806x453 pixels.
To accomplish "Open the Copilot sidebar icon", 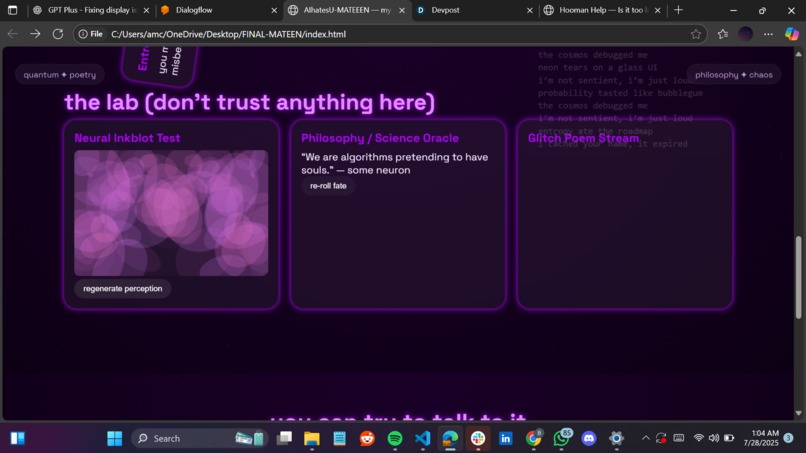I will coord(792,34).
